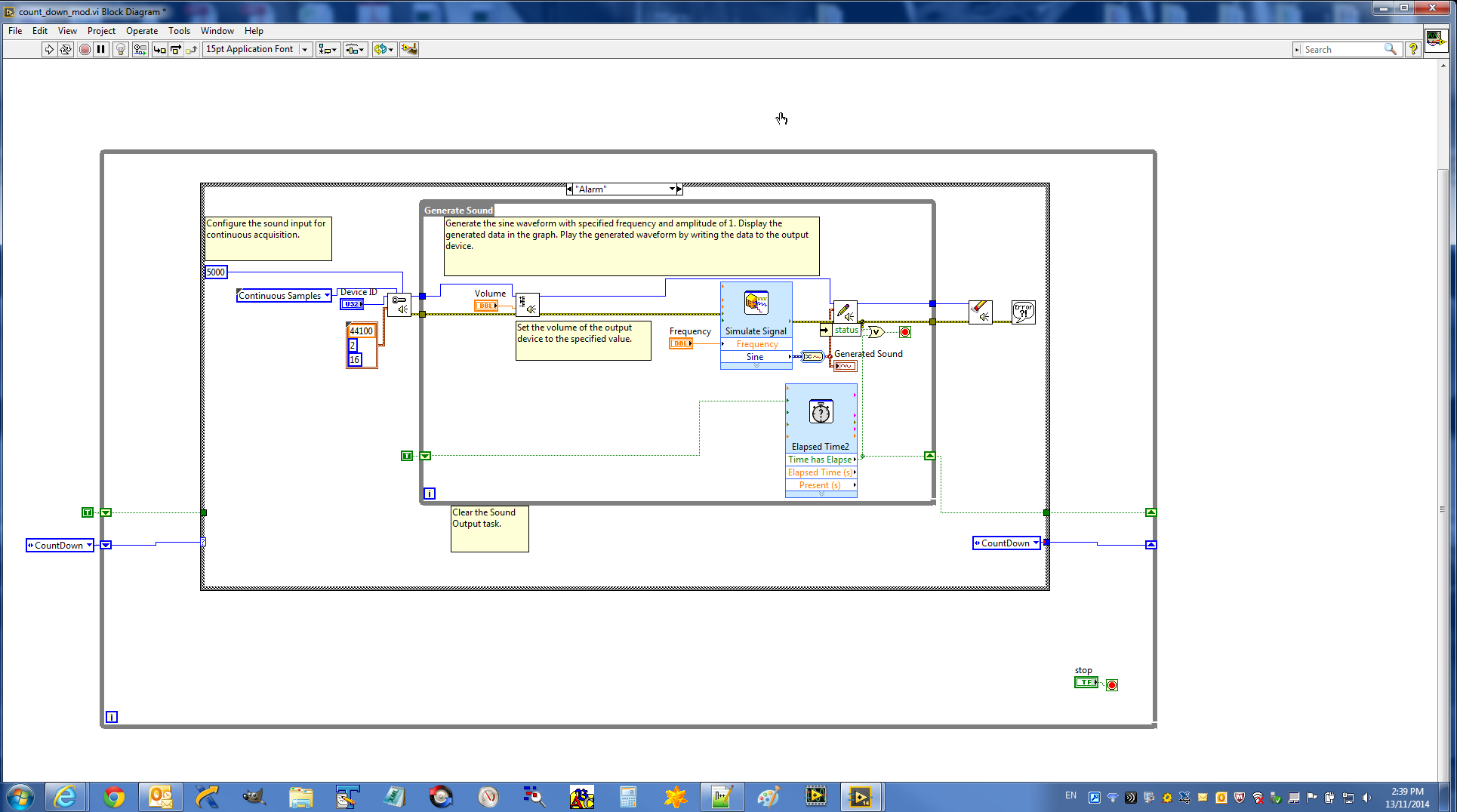Viewport: 1457px width, 812px height.
Task: Go to next case arrow
Action: (679, 189)
